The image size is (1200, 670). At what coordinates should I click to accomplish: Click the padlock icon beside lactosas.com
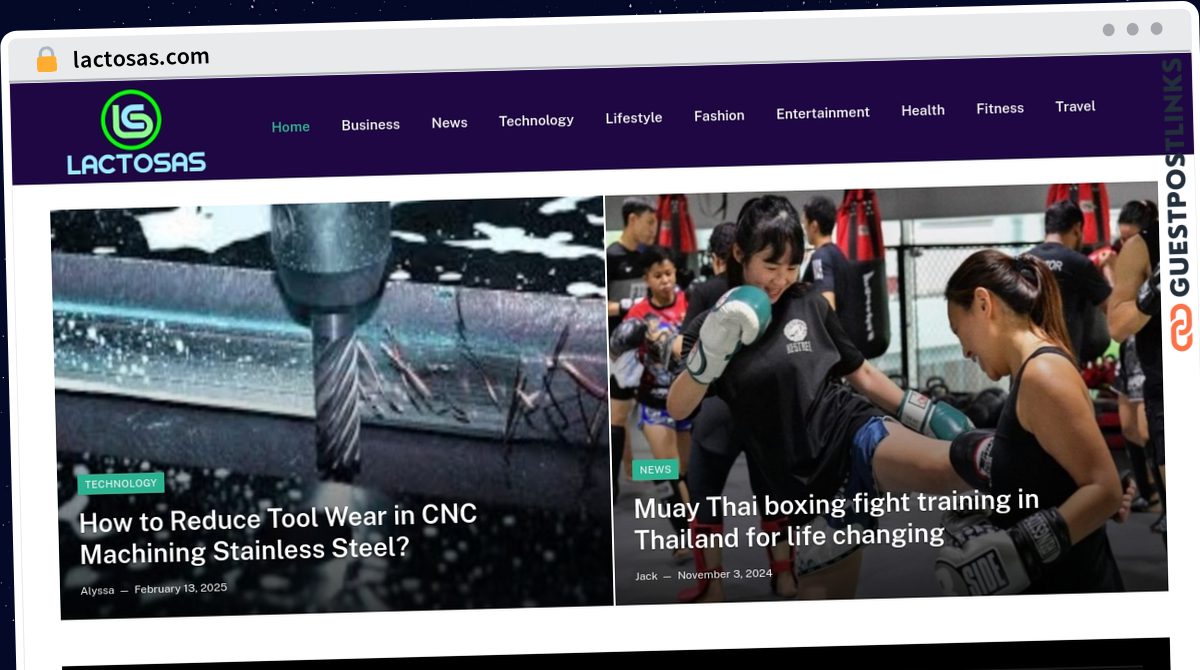click(46, 59)
